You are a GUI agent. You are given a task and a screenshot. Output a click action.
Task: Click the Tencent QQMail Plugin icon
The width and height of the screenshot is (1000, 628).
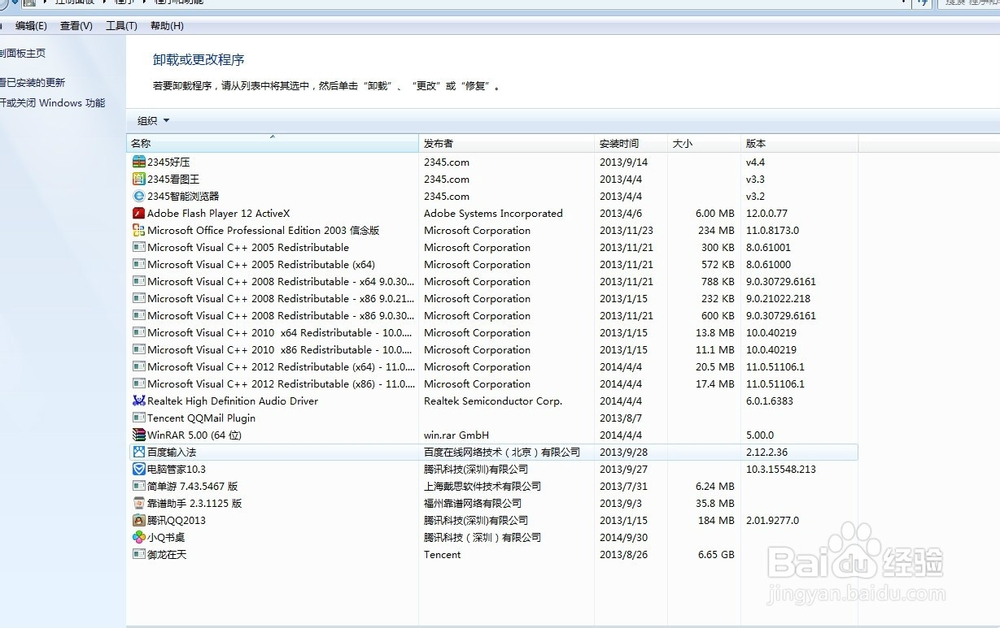[138, 418]
